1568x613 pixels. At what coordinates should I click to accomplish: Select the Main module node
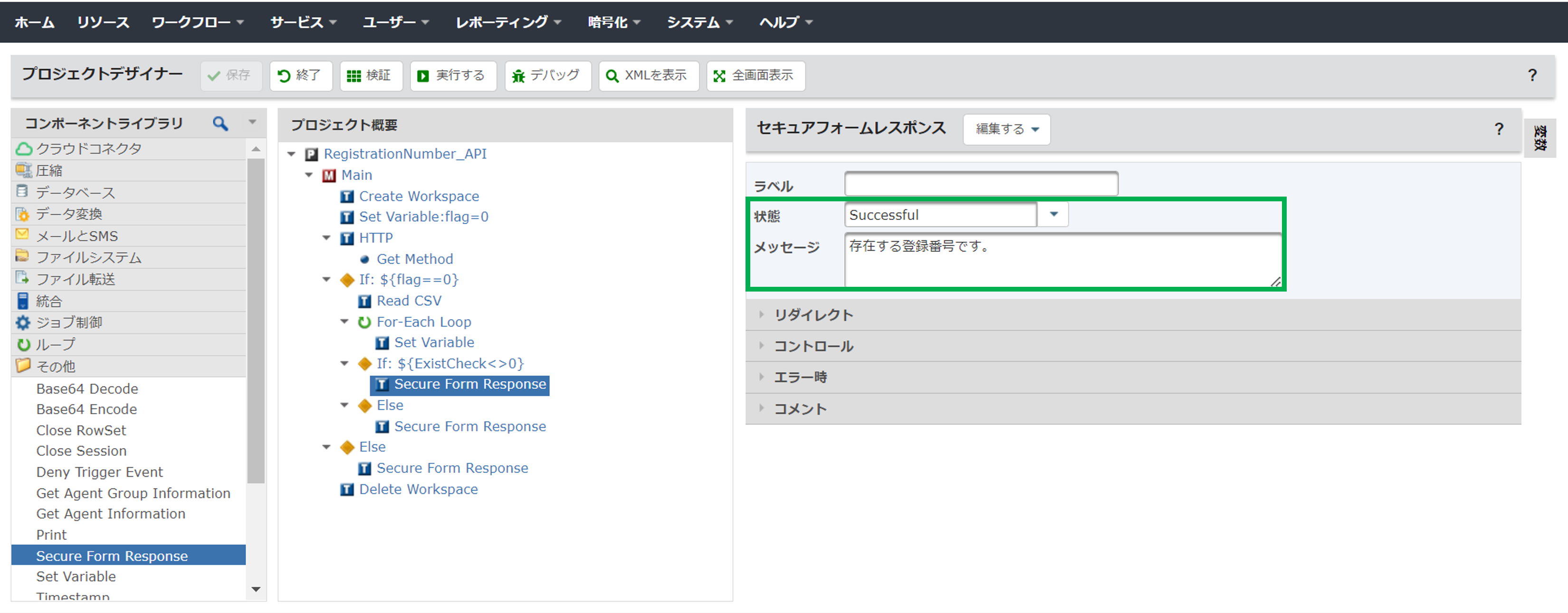coord(357,175)
